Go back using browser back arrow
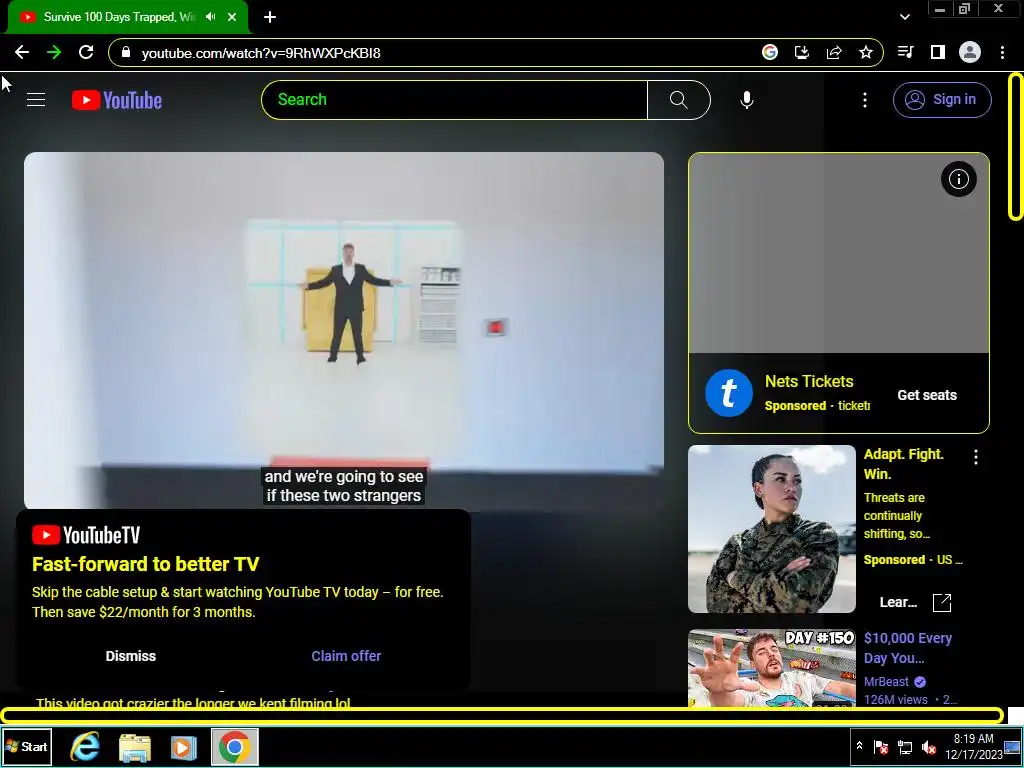 pyautogui.click(x=22, y=52)
